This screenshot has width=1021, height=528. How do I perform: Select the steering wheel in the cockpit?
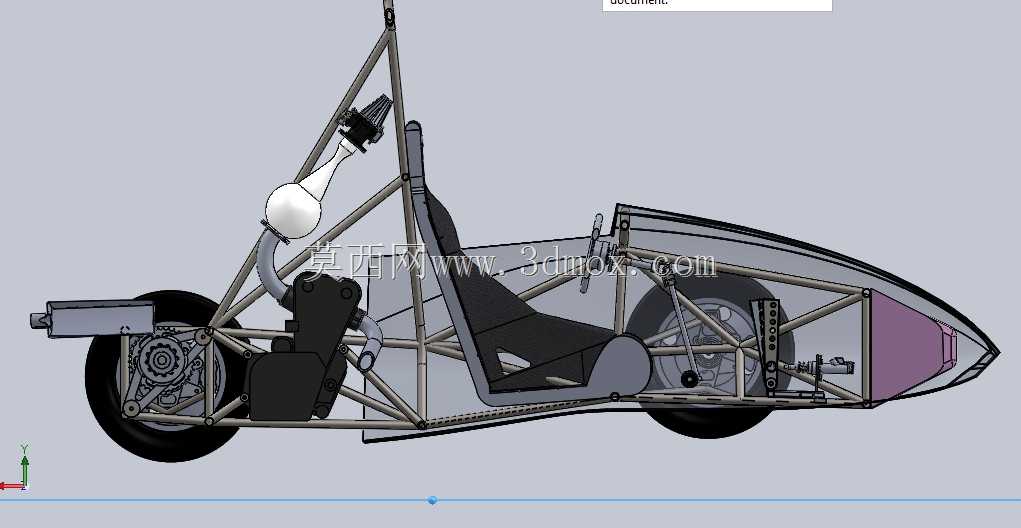[593, 253]
